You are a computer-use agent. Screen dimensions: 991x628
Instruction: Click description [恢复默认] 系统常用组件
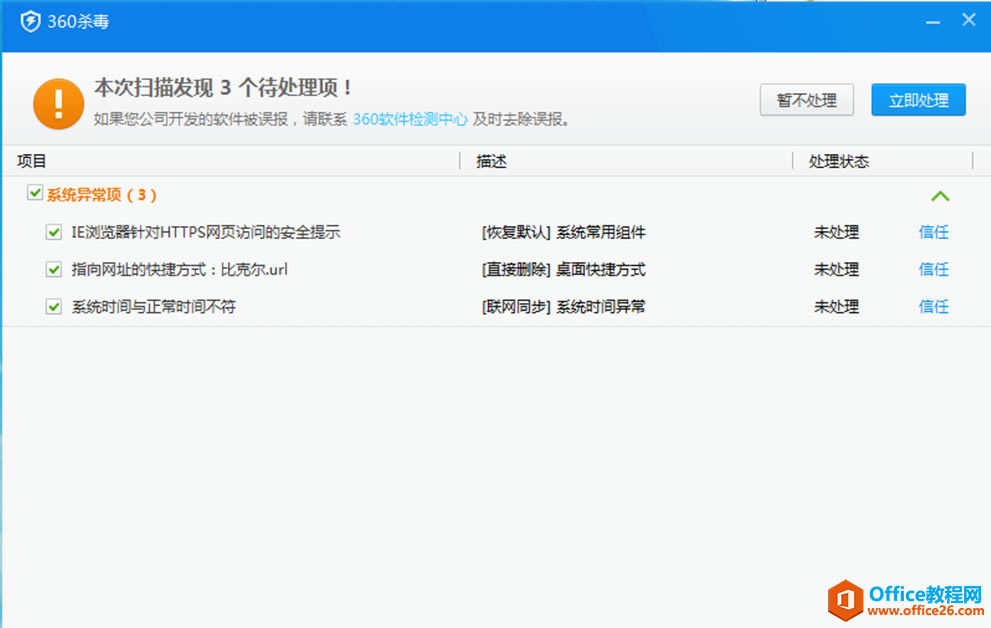563,232
